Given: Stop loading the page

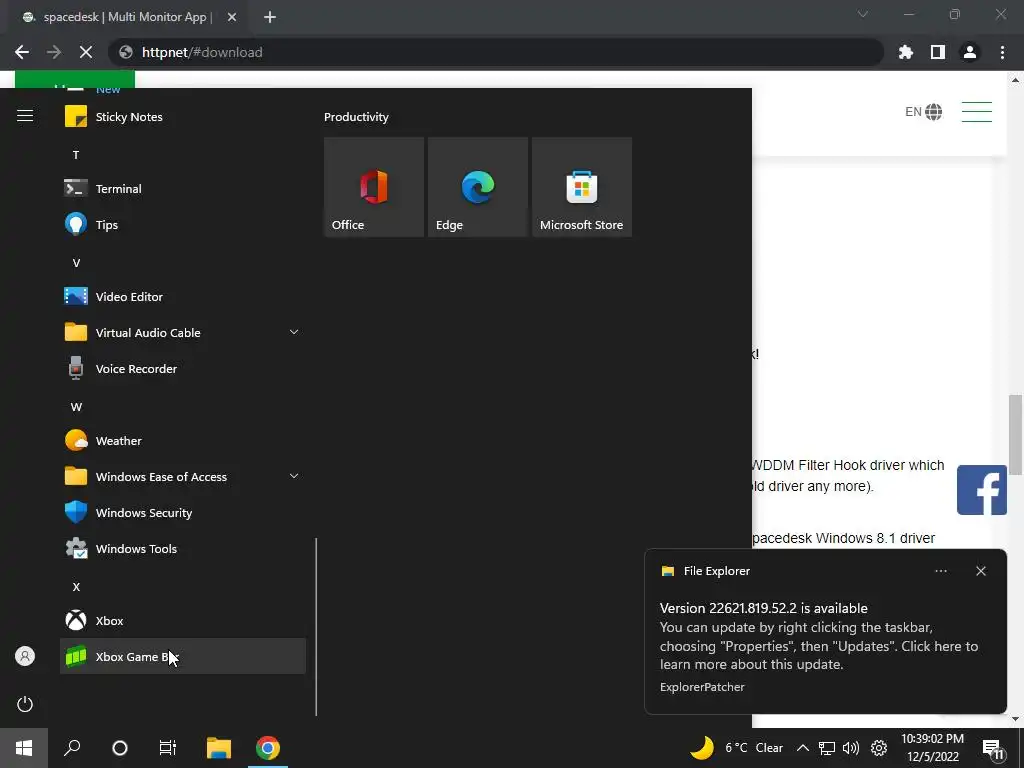Looking at the screenshot, I should [86, 52].
